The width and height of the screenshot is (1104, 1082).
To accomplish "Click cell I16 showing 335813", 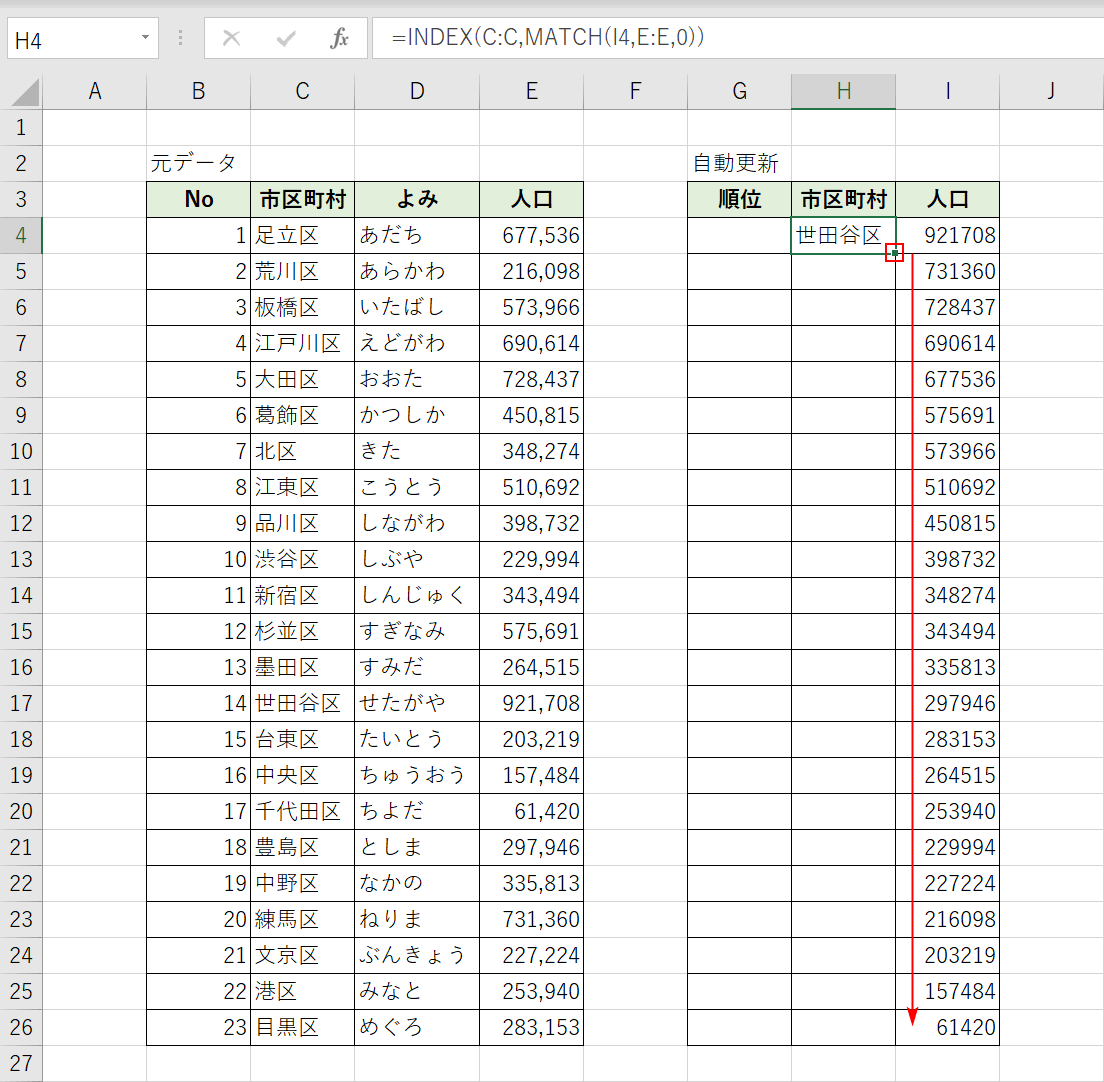I will [948, 667].
